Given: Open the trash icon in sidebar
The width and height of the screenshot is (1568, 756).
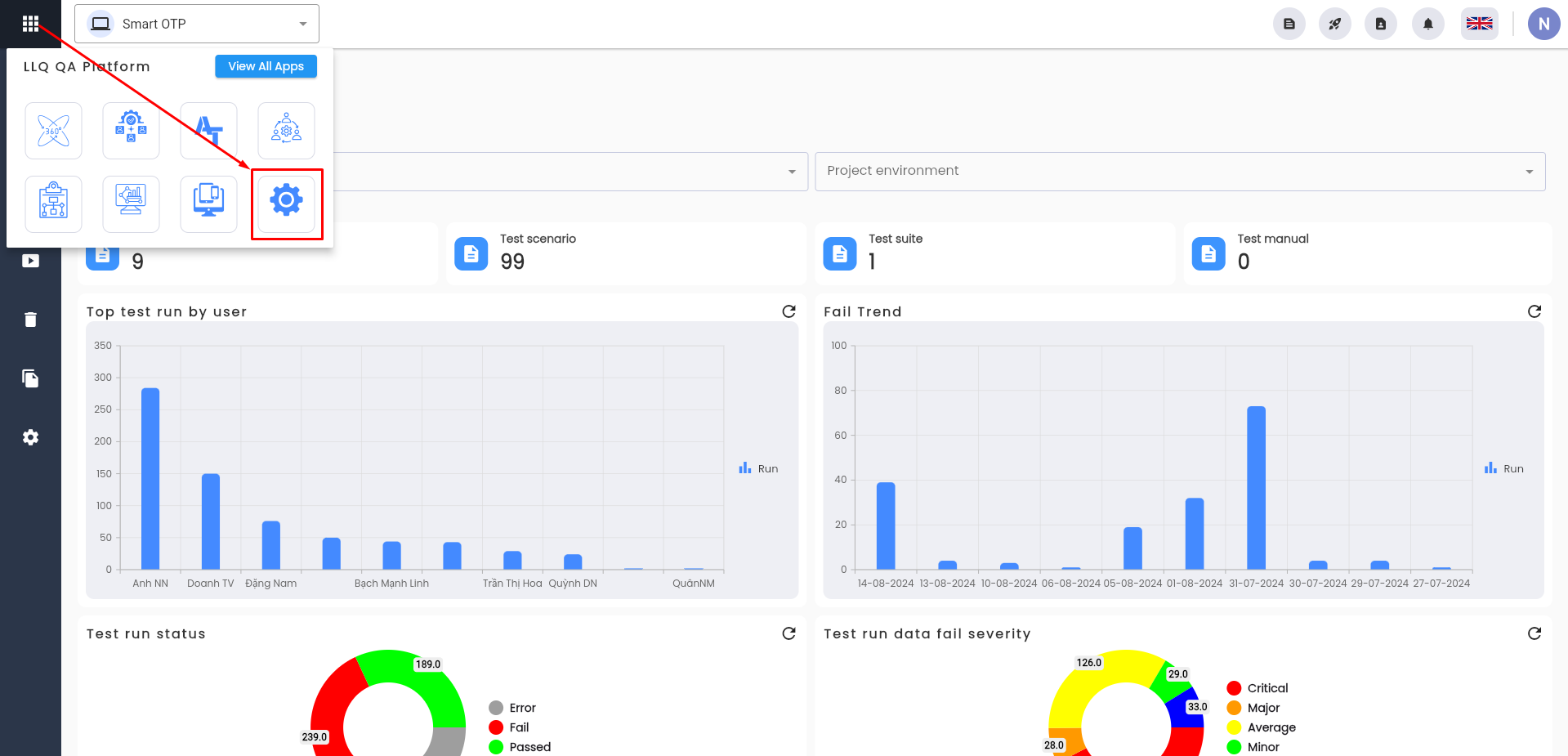Looking at the screenshot, I should (x=30, y=320).
